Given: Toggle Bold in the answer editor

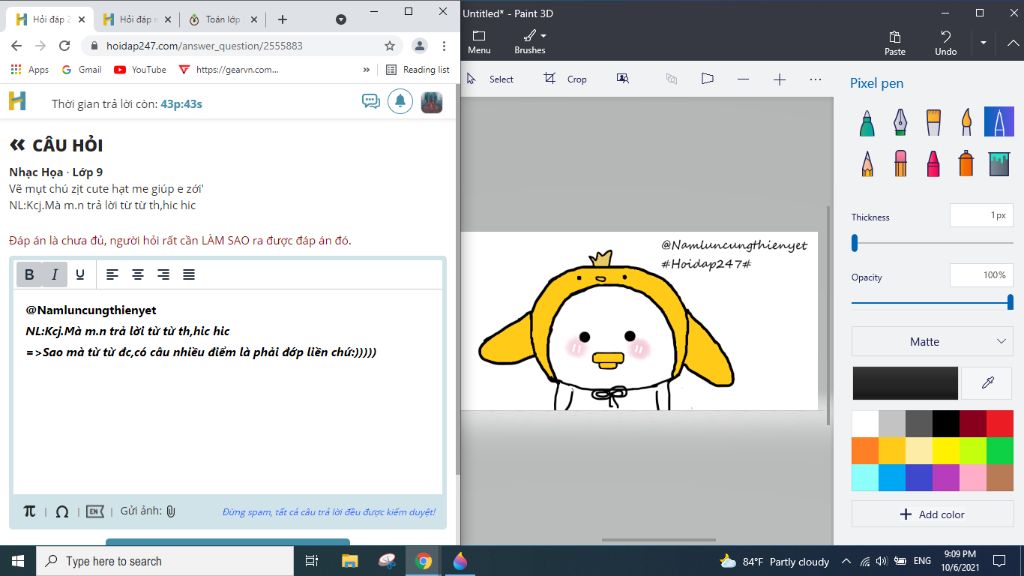Looking at the screenshot, I should 29,275.
